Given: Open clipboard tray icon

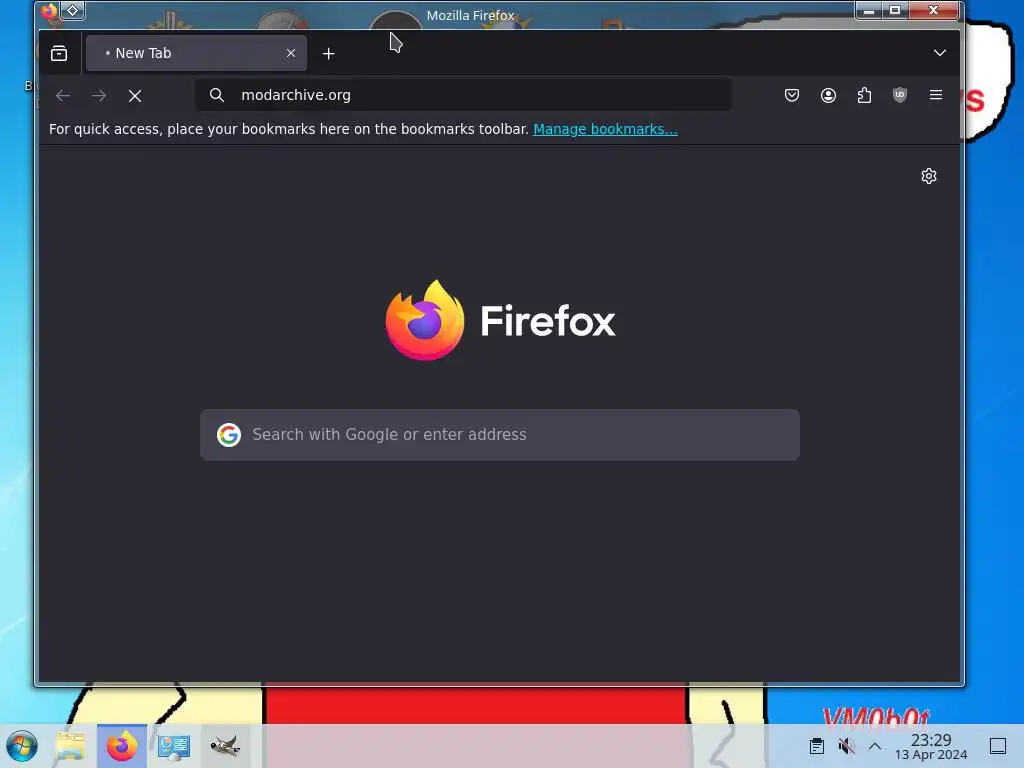Looking at the screenshot, I should [x=816, y=746].
